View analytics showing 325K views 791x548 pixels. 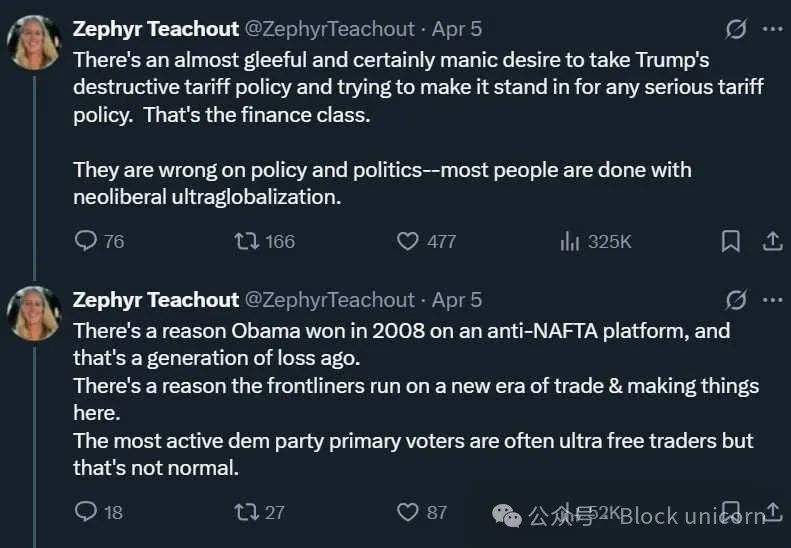tap(570, 241)
